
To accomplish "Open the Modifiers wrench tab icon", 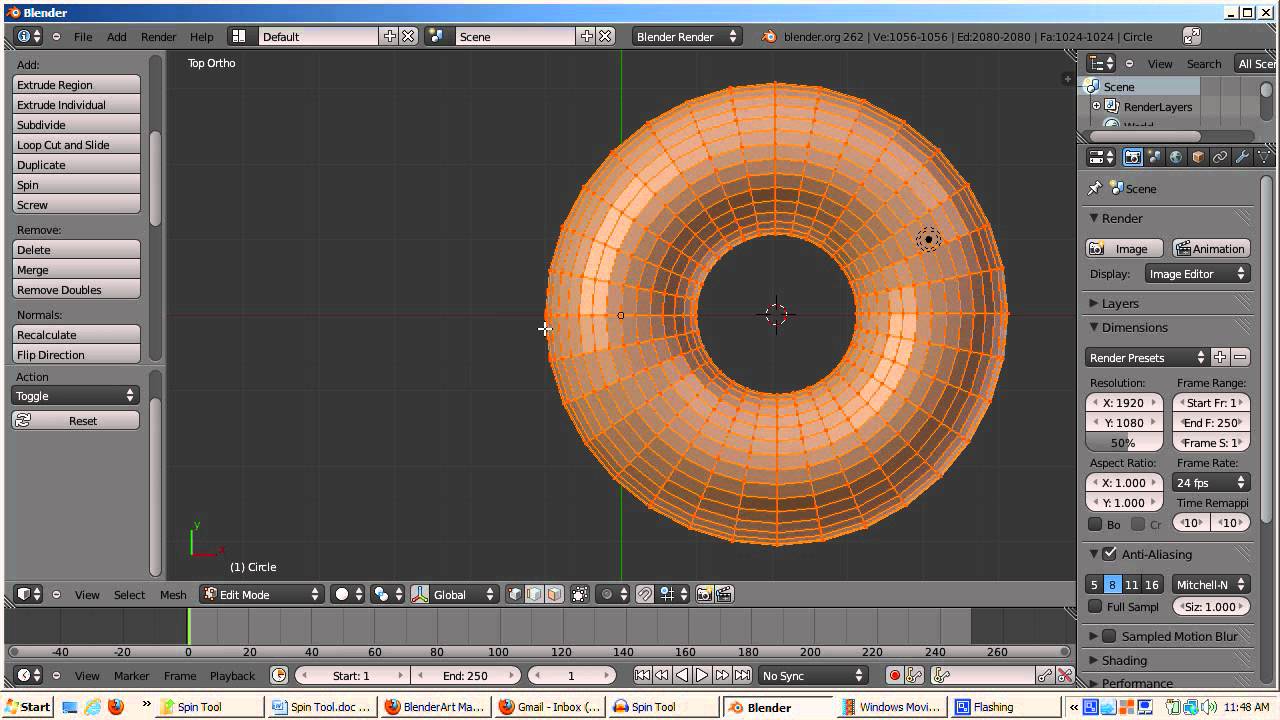I will (1242, 157).
